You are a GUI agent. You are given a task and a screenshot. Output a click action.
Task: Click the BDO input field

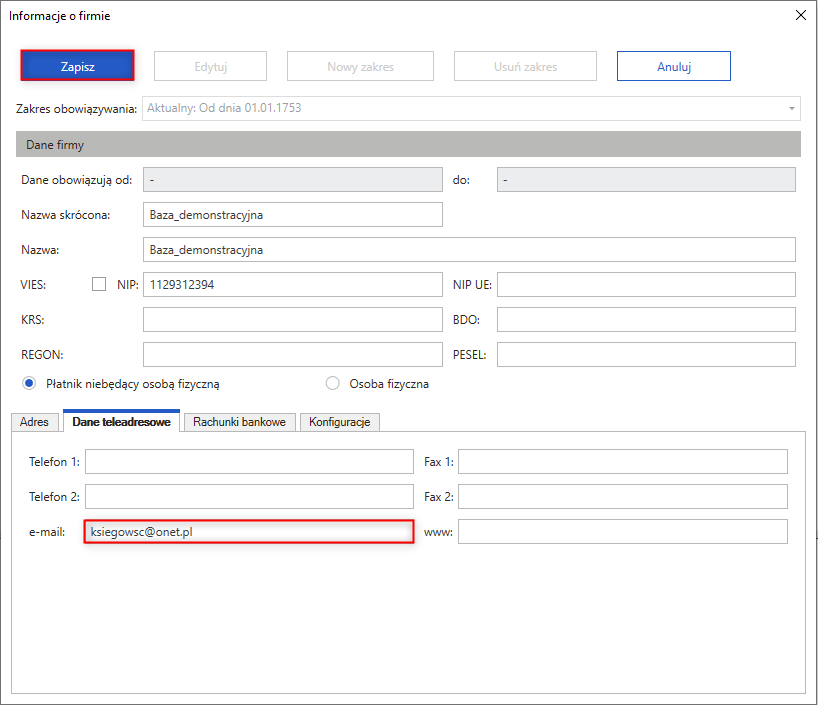[x=646, y=319]
